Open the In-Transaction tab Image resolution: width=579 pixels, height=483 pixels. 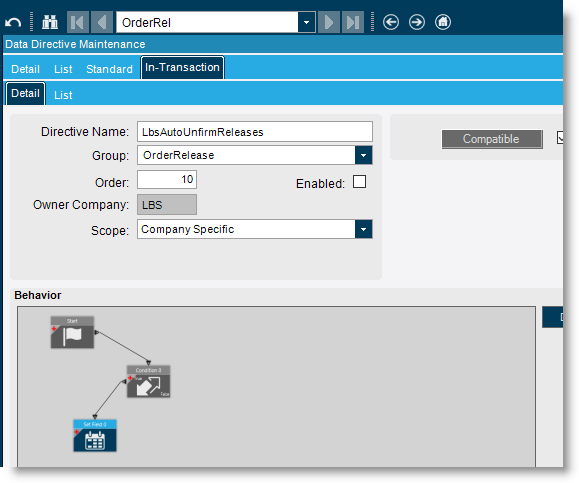(182, 68)
